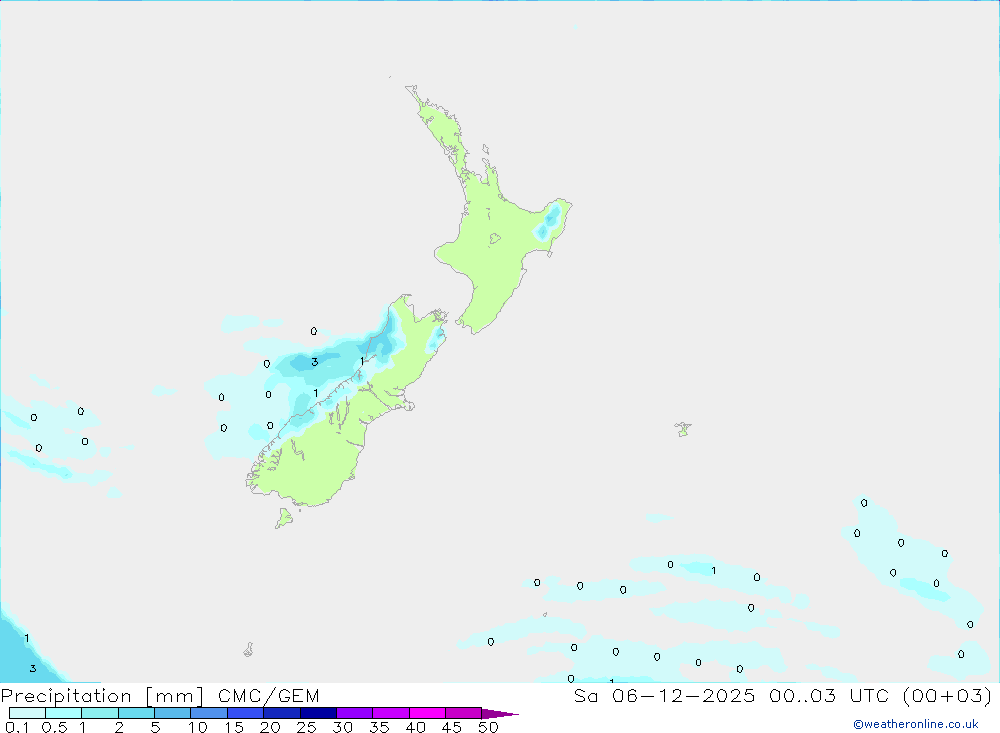1000x733 pixels.
Task: Click the '25' legend scale label
Action: pos(306,727)
